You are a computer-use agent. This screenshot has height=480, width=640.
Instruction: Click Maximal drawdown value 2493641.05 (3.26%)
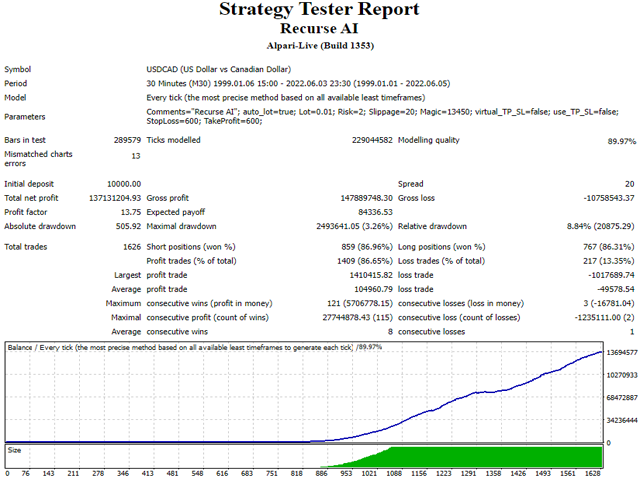click(x=354, y=227)
